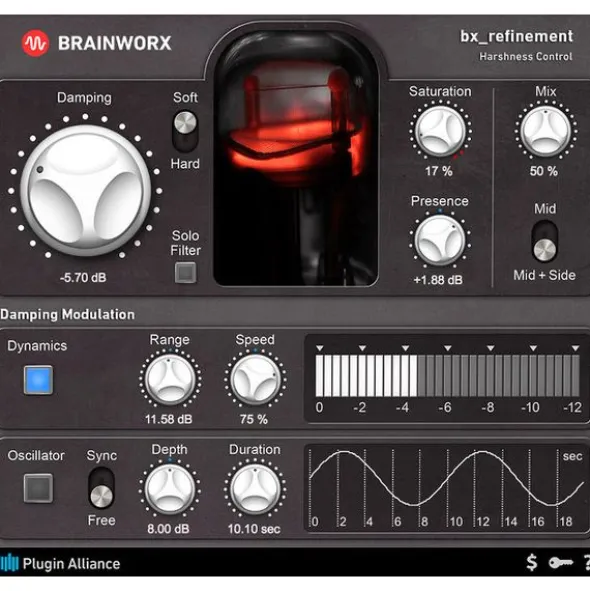The width and height of the screenshot is (590, 591).
Task: Open the dollar sign purchase icon
Action: pos(532,563)
